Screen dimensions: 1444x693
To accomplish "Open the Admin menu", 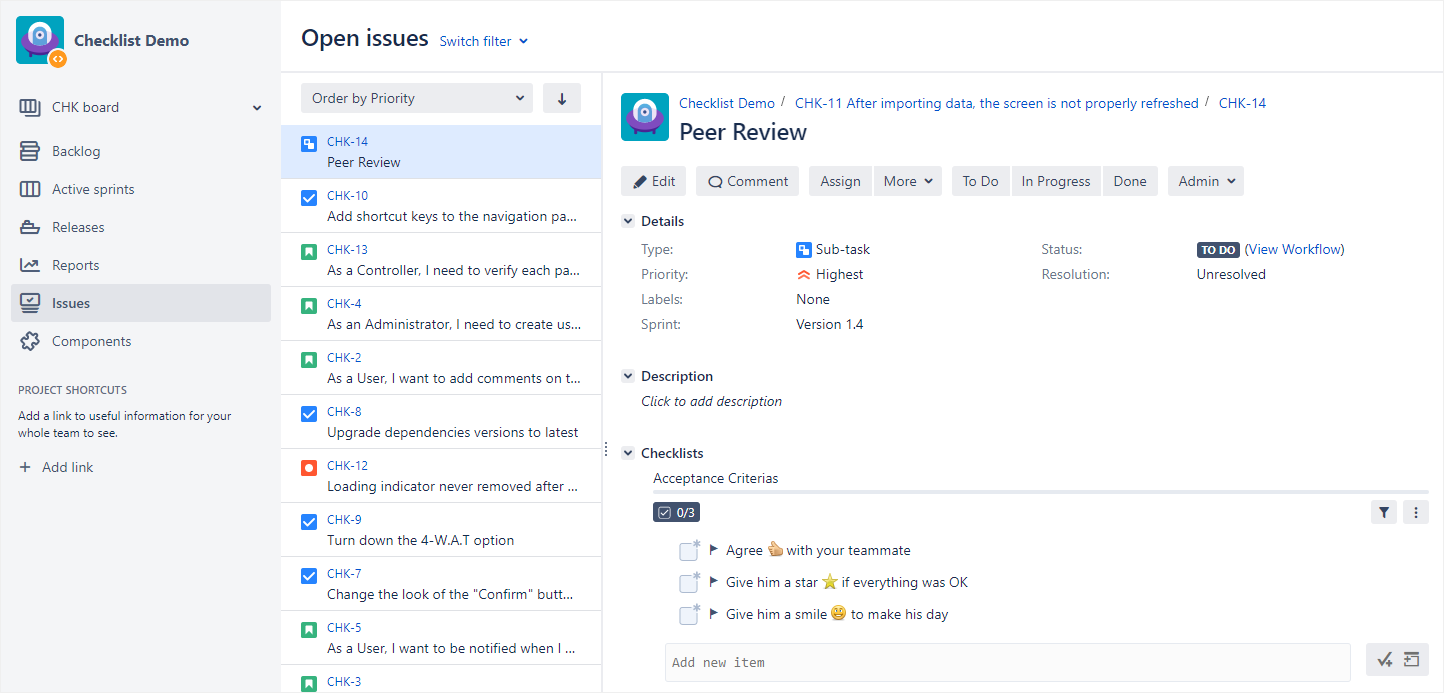I will [x=1205, y=180].
